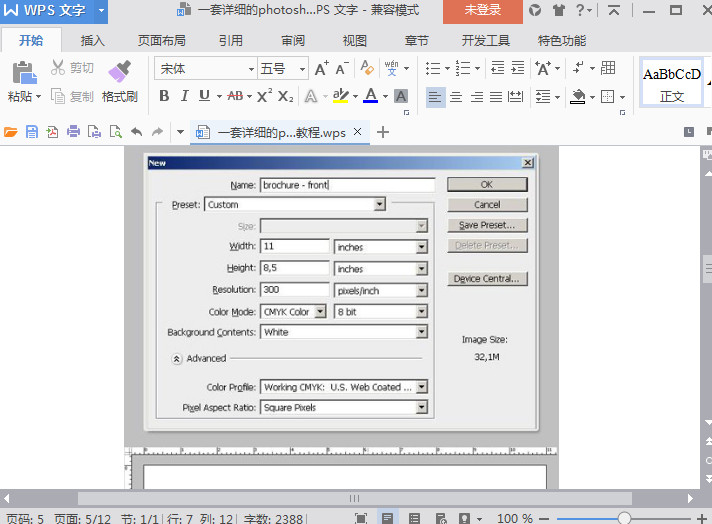
Task: Click the text highlight color icon
Action: coord(340,96)
